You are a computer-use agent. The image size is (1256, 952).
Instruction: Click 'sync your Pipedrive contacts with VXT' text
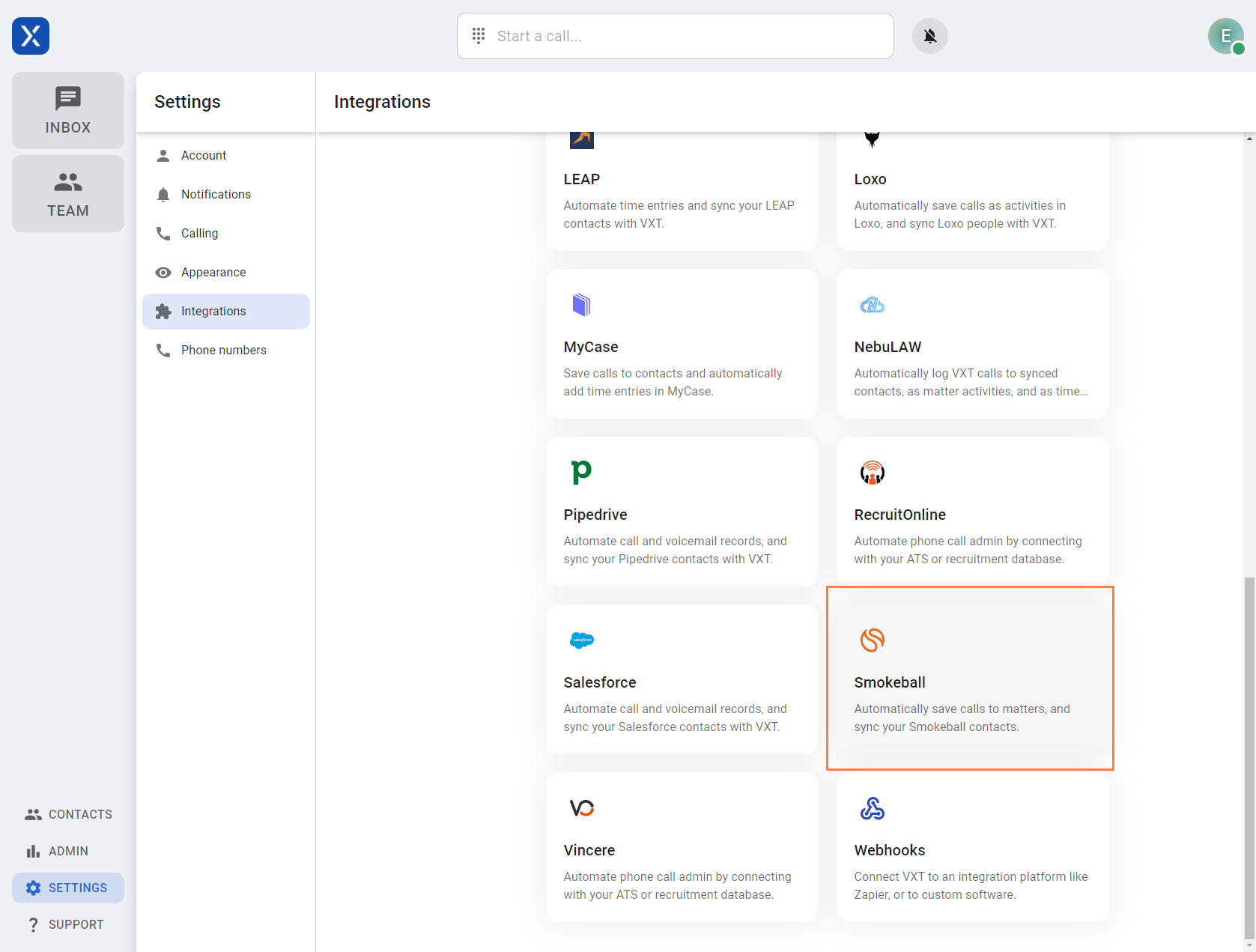pos(667,559)
